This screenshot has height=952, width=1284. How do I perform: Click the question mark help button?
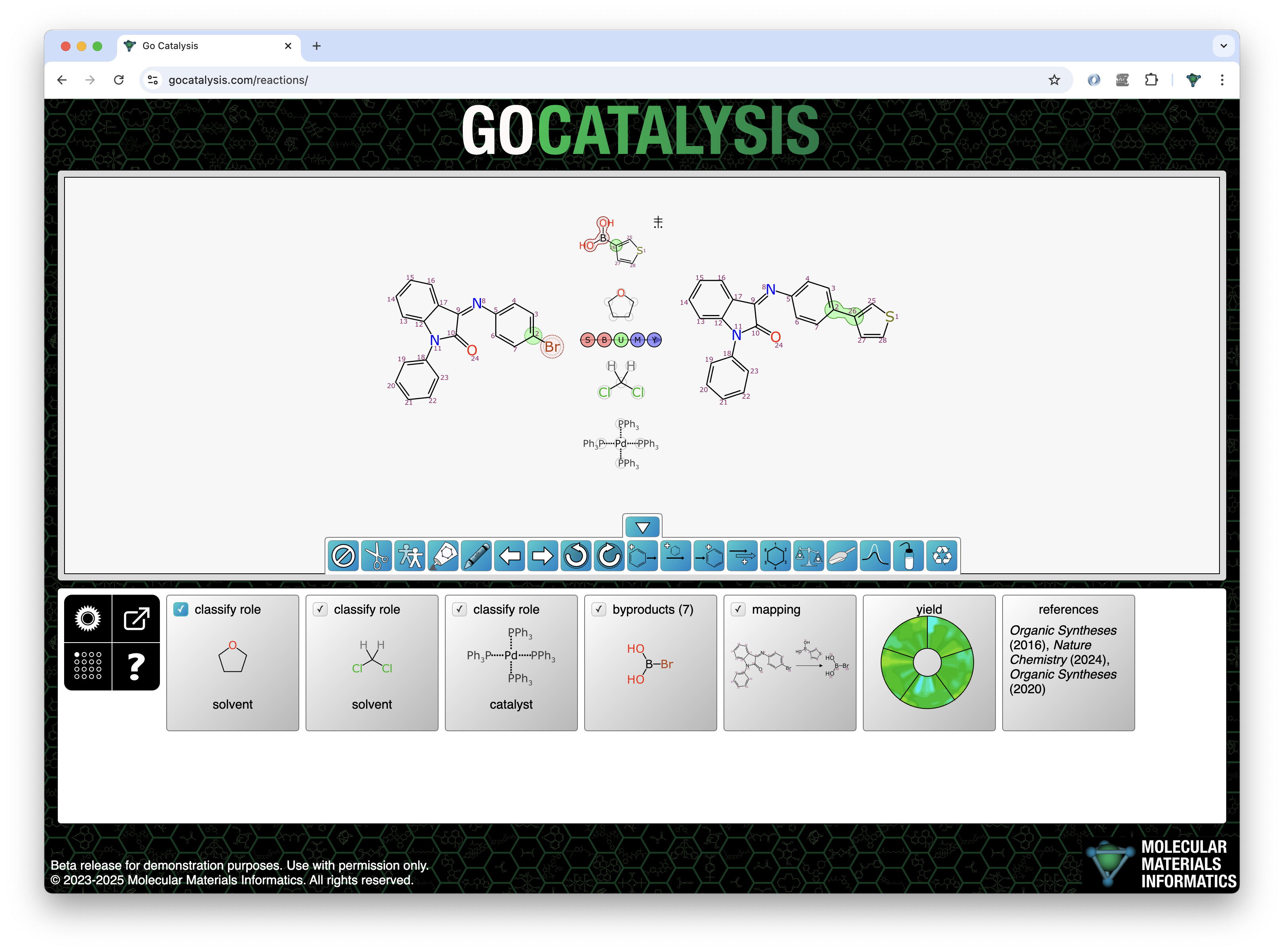tap(136, 667)
